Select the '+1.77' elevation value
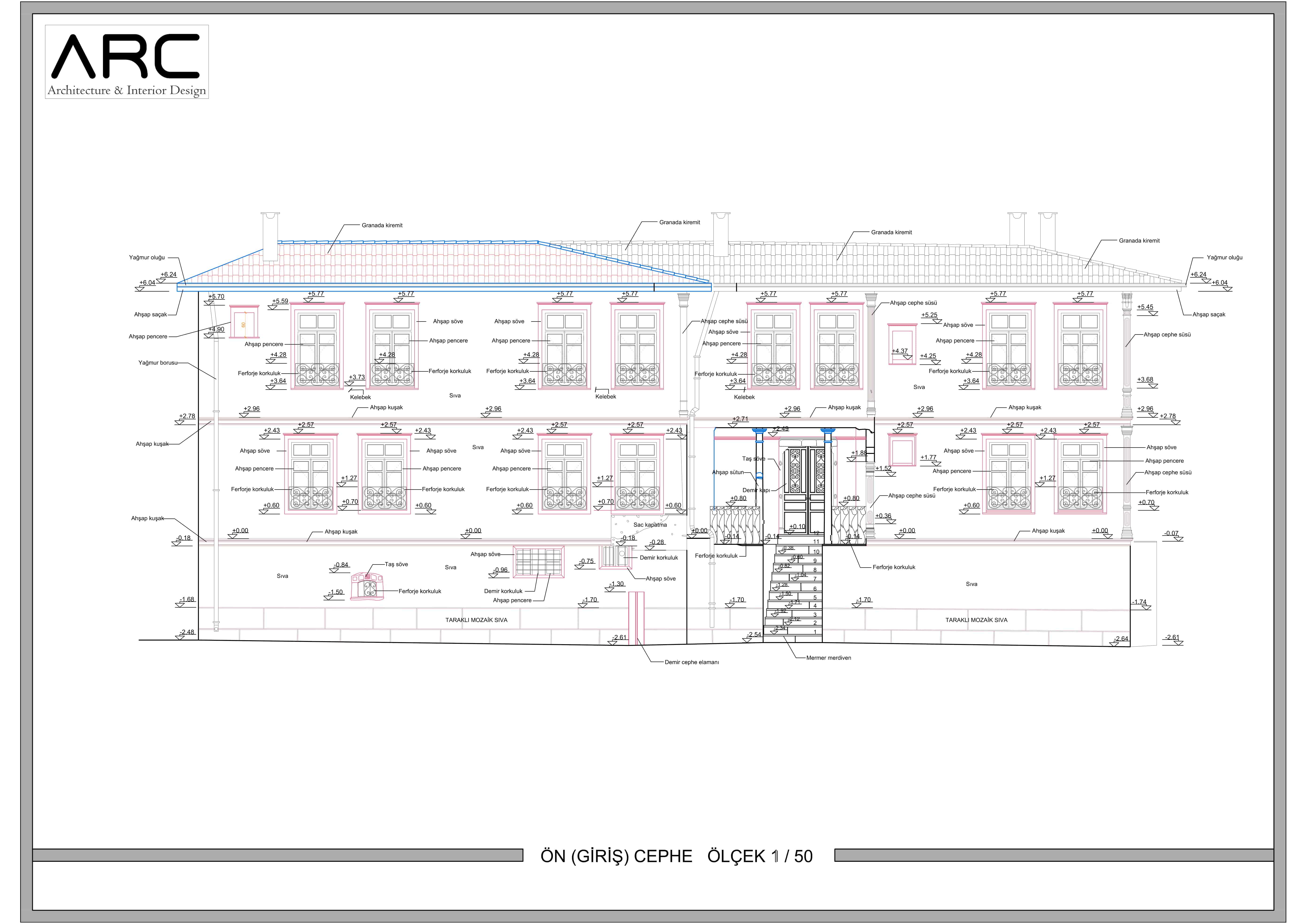This screenshot has width=1307, height=924. click(929, 457)
